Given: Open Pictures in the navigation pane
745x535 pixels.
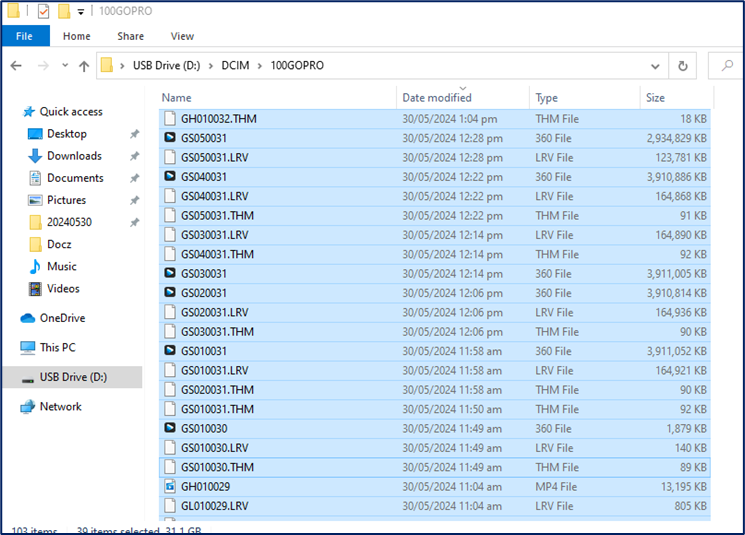Looking at the screenshot, I should click(x=67, y=200).
